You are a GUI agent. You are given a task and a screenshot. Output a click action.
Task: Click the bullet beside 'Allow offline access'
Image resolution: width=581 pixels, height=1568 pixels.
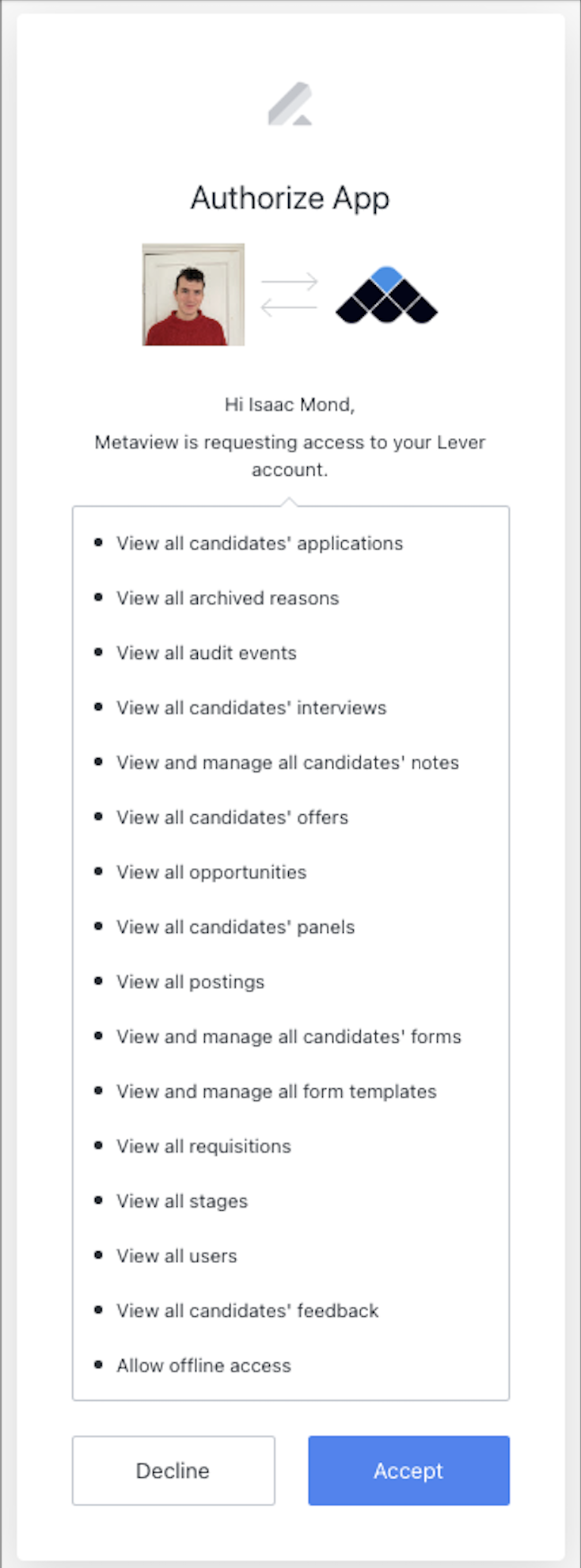coord(98,1364)
